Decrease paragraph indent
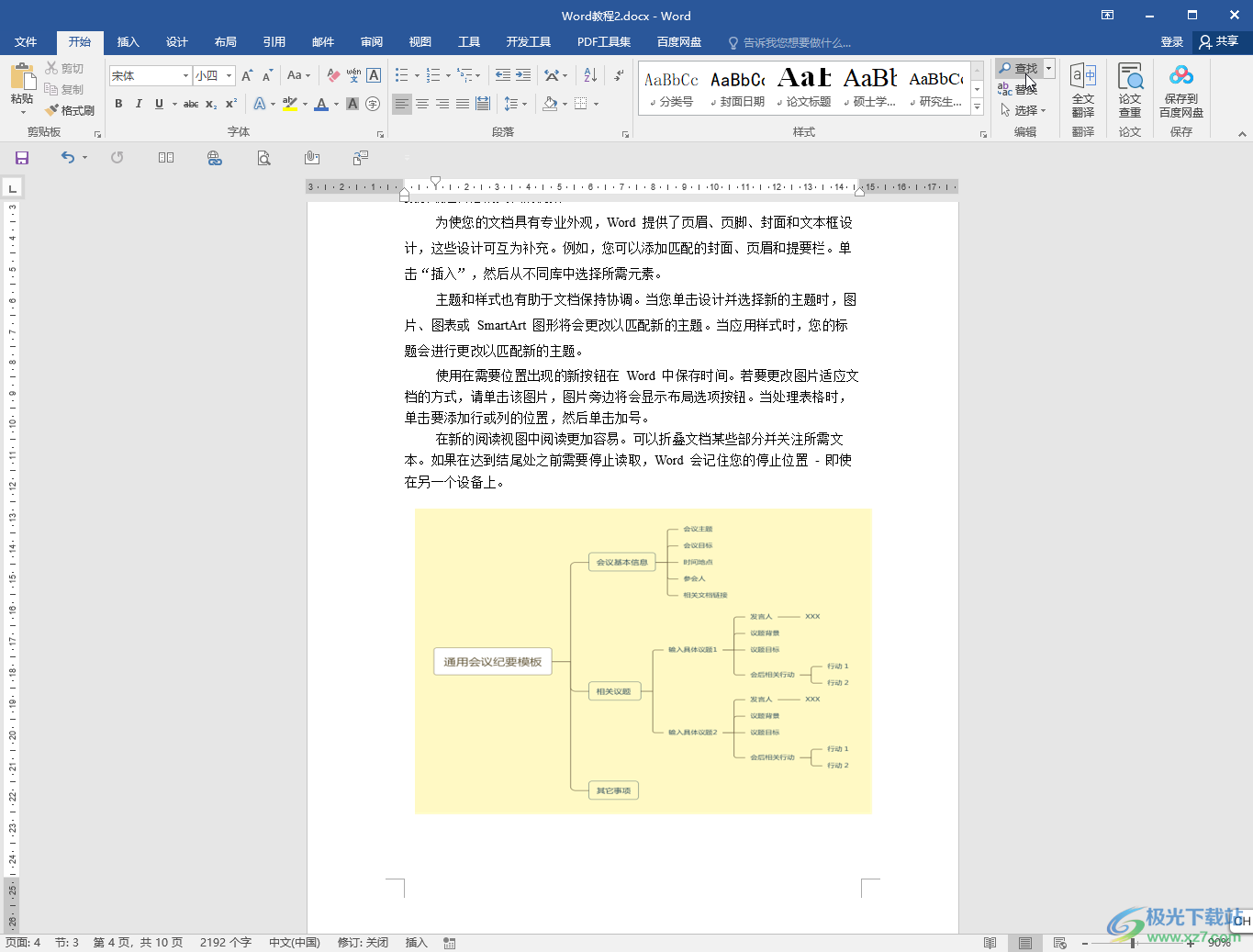Screen dimensions: 1253x952 click(503, 75)
